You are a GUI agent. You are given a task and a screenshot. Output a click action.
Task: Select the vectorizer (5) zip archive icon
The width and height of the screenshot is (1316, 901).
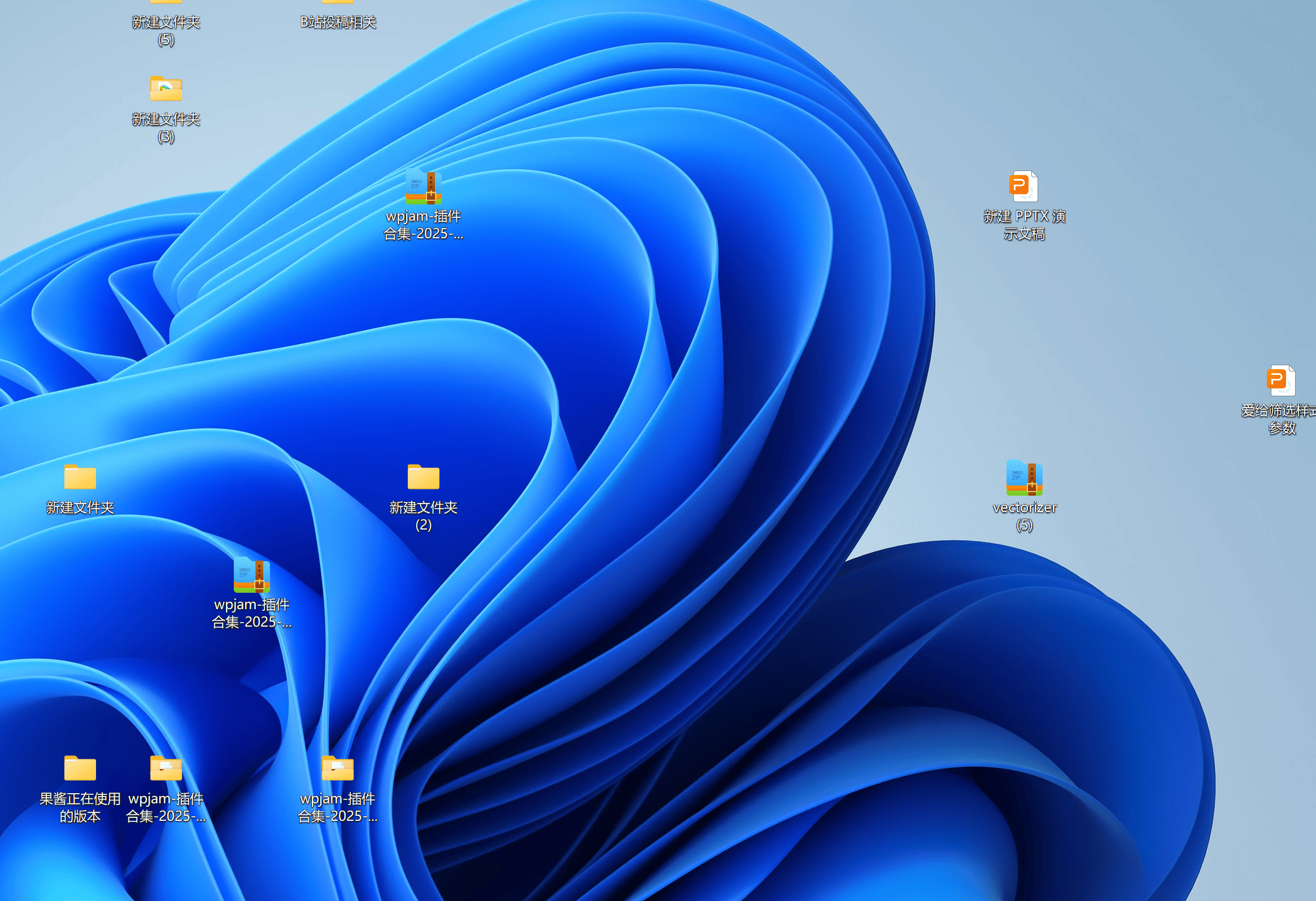1024,478
